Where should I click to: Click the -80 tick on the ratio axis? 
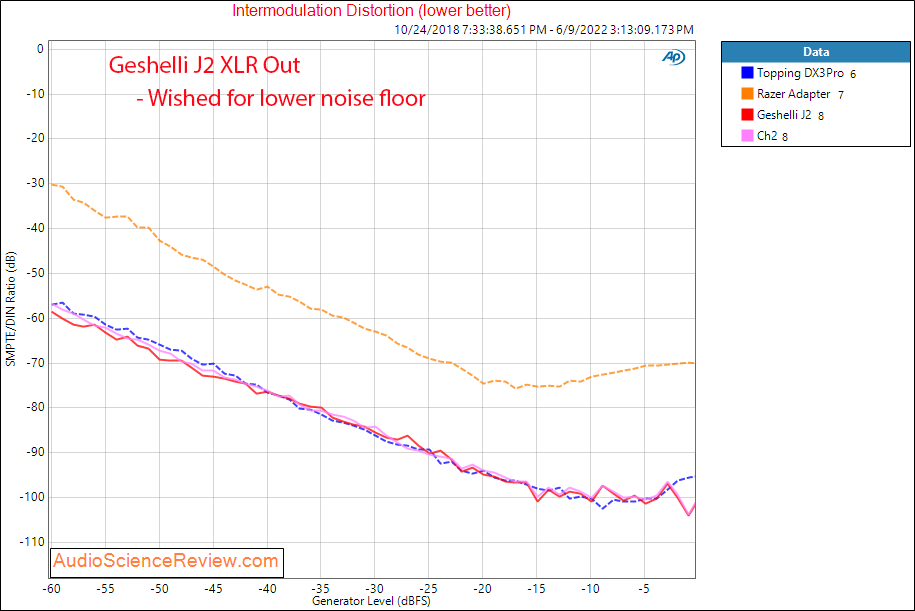(36, 407)
